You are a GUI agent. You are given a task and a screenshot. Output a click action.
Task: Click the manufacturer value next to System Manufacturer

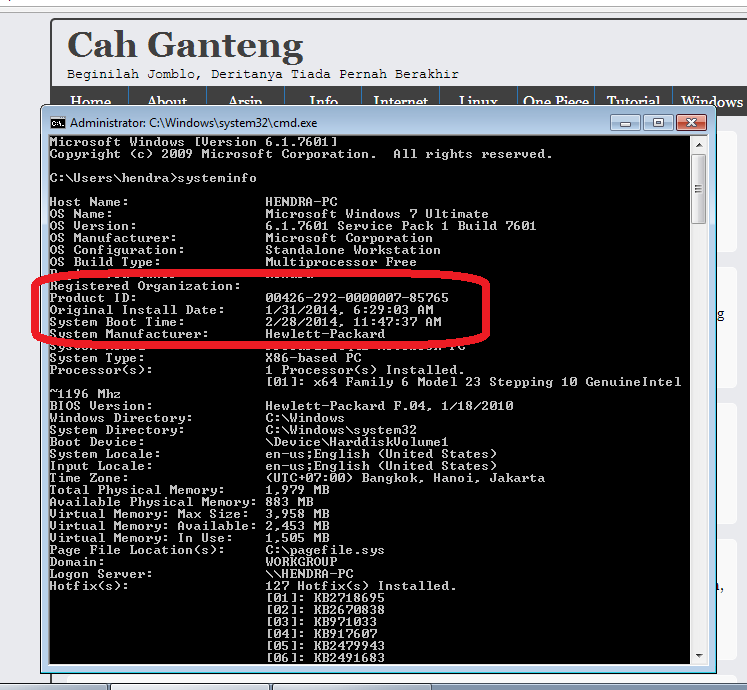point(325,334)
